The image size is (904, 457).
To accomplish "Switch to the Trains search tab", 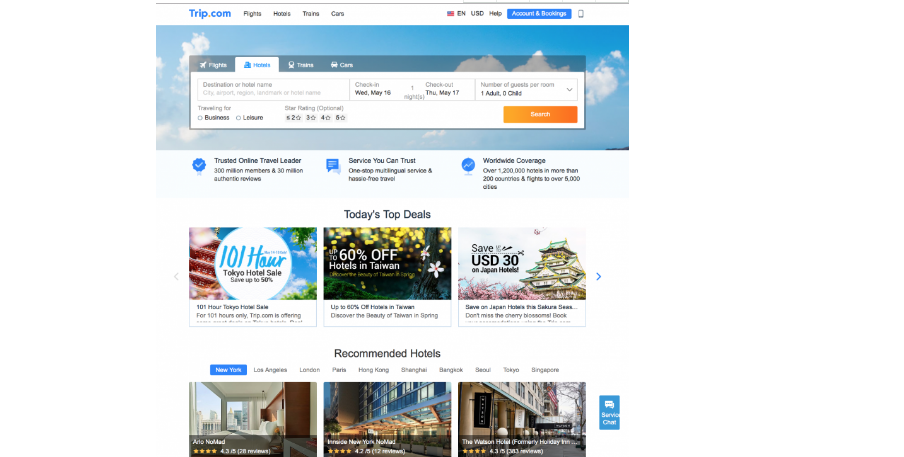I will [x=301, y=65].
